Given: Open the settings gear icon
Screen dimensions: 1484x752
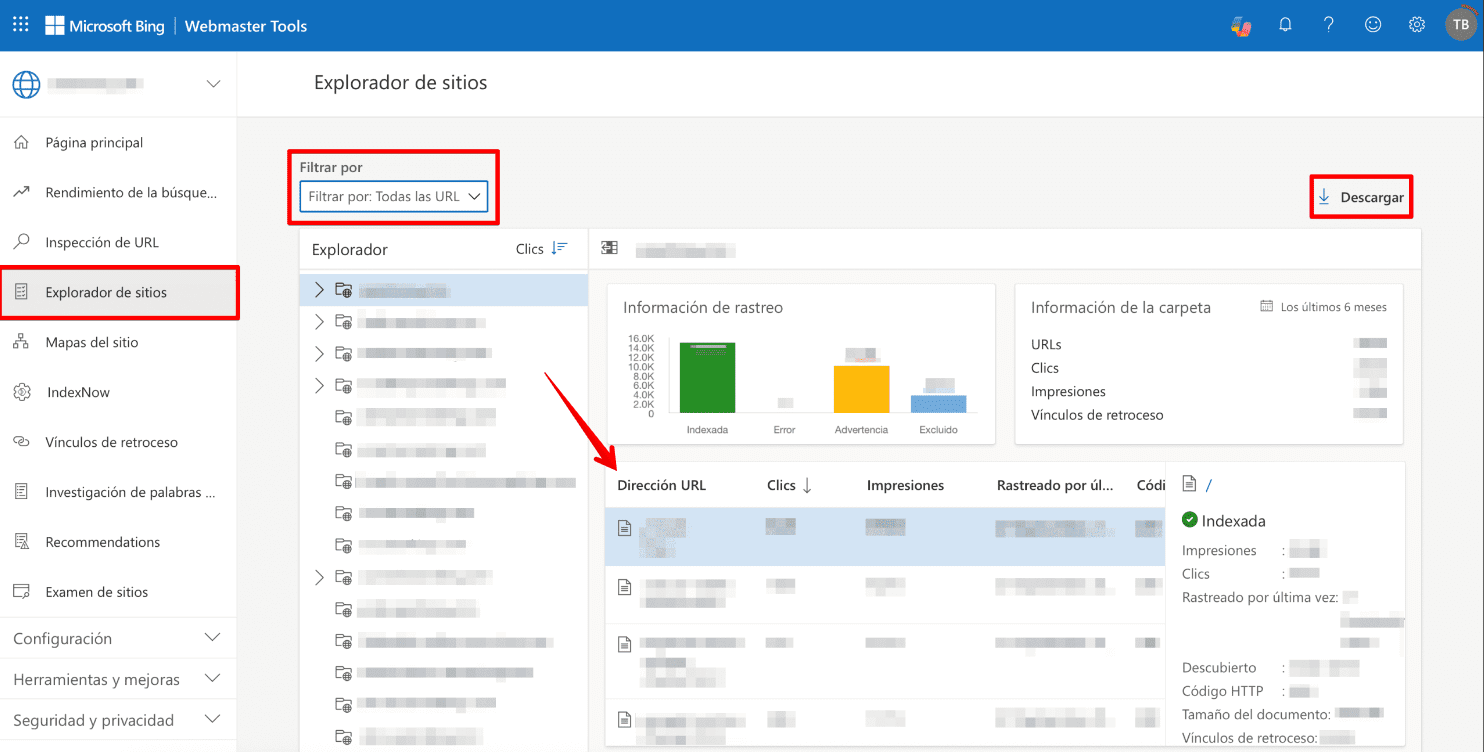Looking at the screenshot, I should (x=1417, y=25).
